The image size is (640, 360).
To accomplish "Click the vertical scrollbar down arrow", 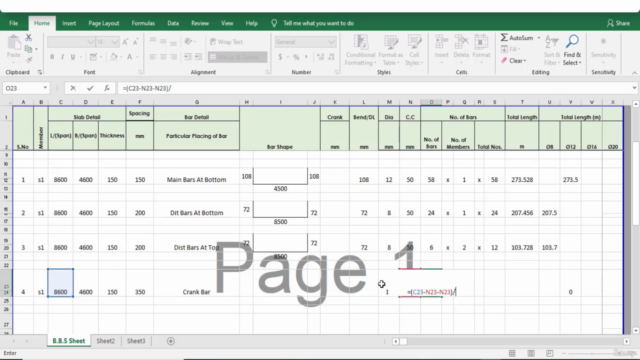I will point(636,331).
